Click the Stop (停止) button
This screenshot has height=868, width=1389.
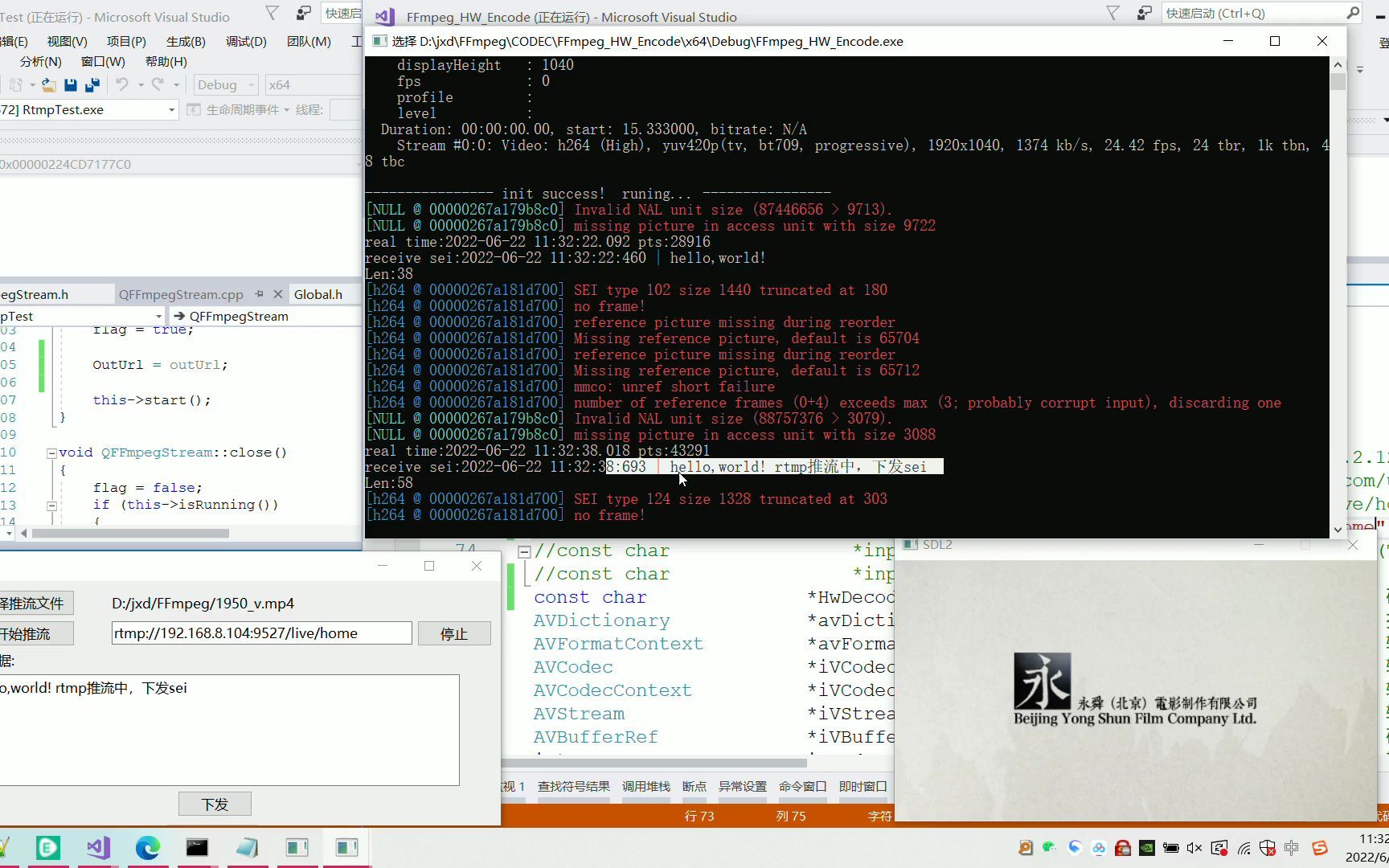tap(454, 633)
